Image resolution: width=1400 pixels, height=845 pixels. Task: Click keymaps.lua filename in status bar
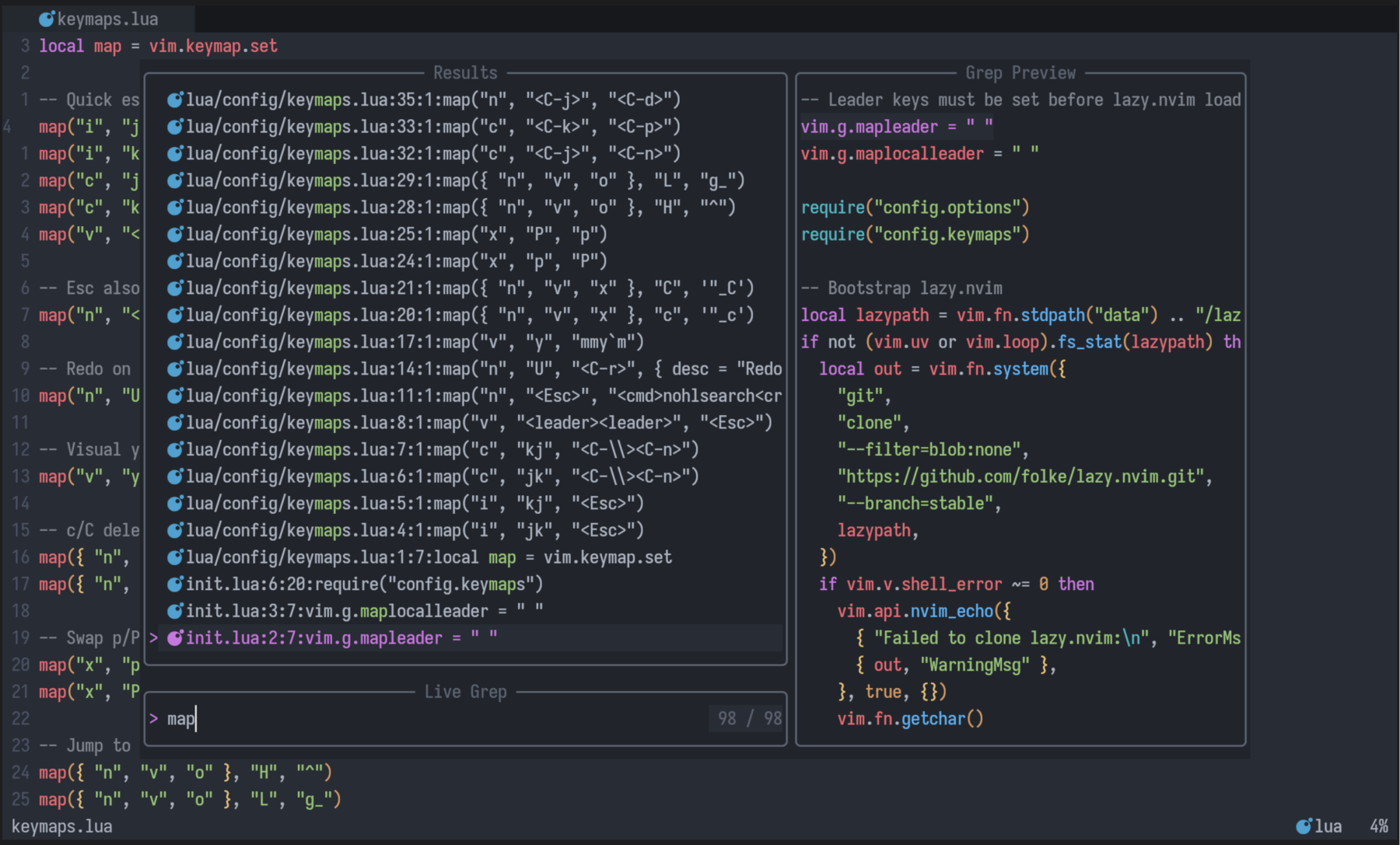62,826
